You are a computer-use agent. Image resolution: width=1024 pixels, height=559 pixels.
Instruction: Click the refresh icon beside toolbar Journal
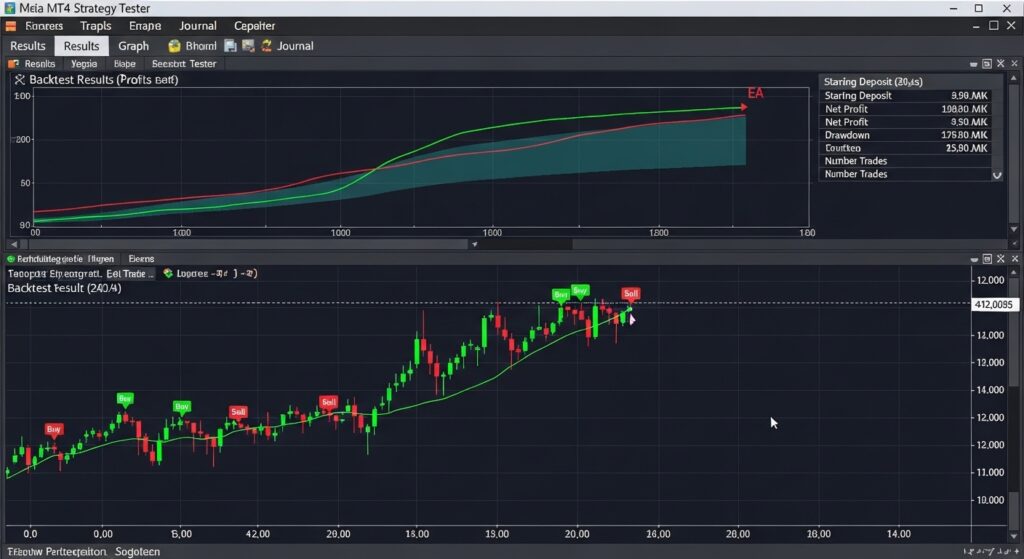click(266, 46)
